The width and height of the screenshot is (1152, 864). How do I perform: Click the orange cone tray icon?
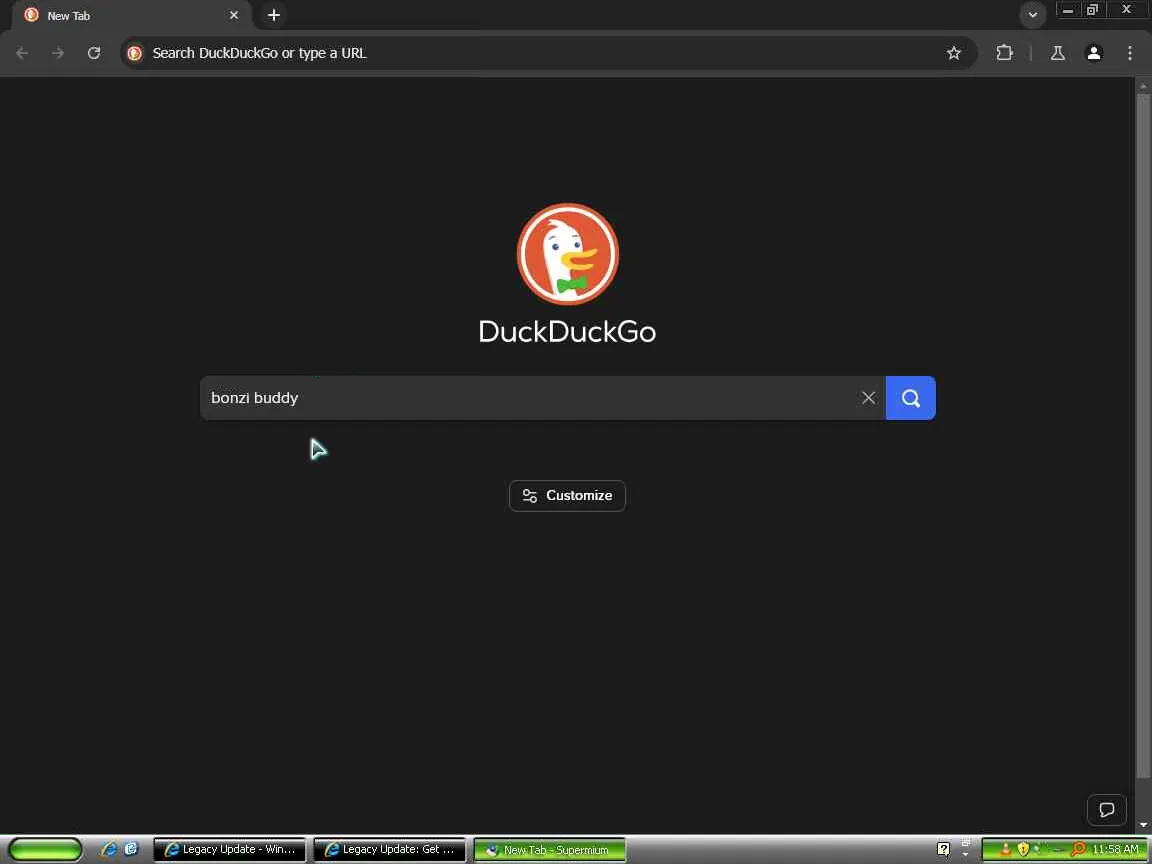coord(1006,849)
